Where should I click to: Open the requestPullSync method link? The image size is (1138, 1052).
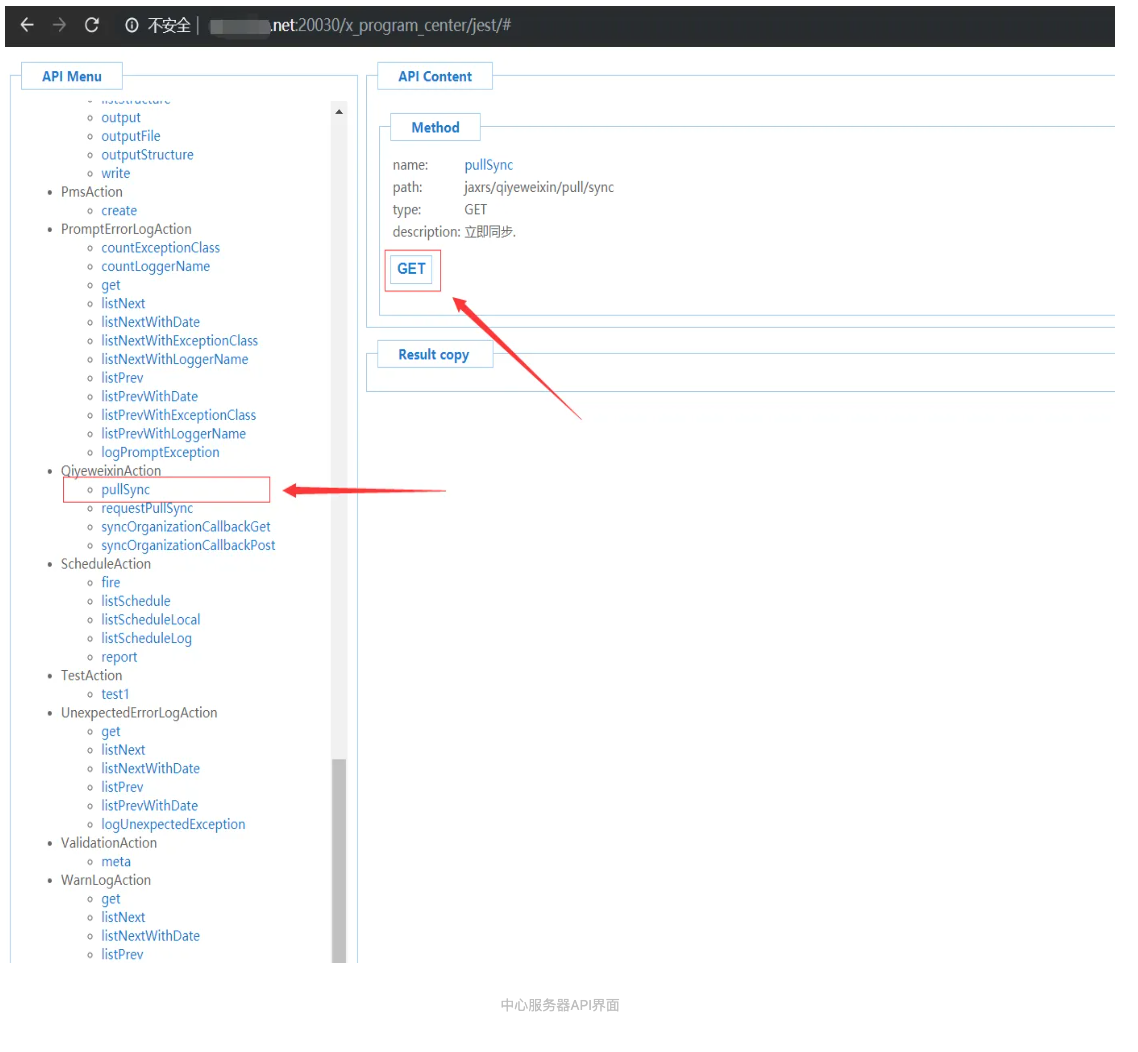click(147, 508)
